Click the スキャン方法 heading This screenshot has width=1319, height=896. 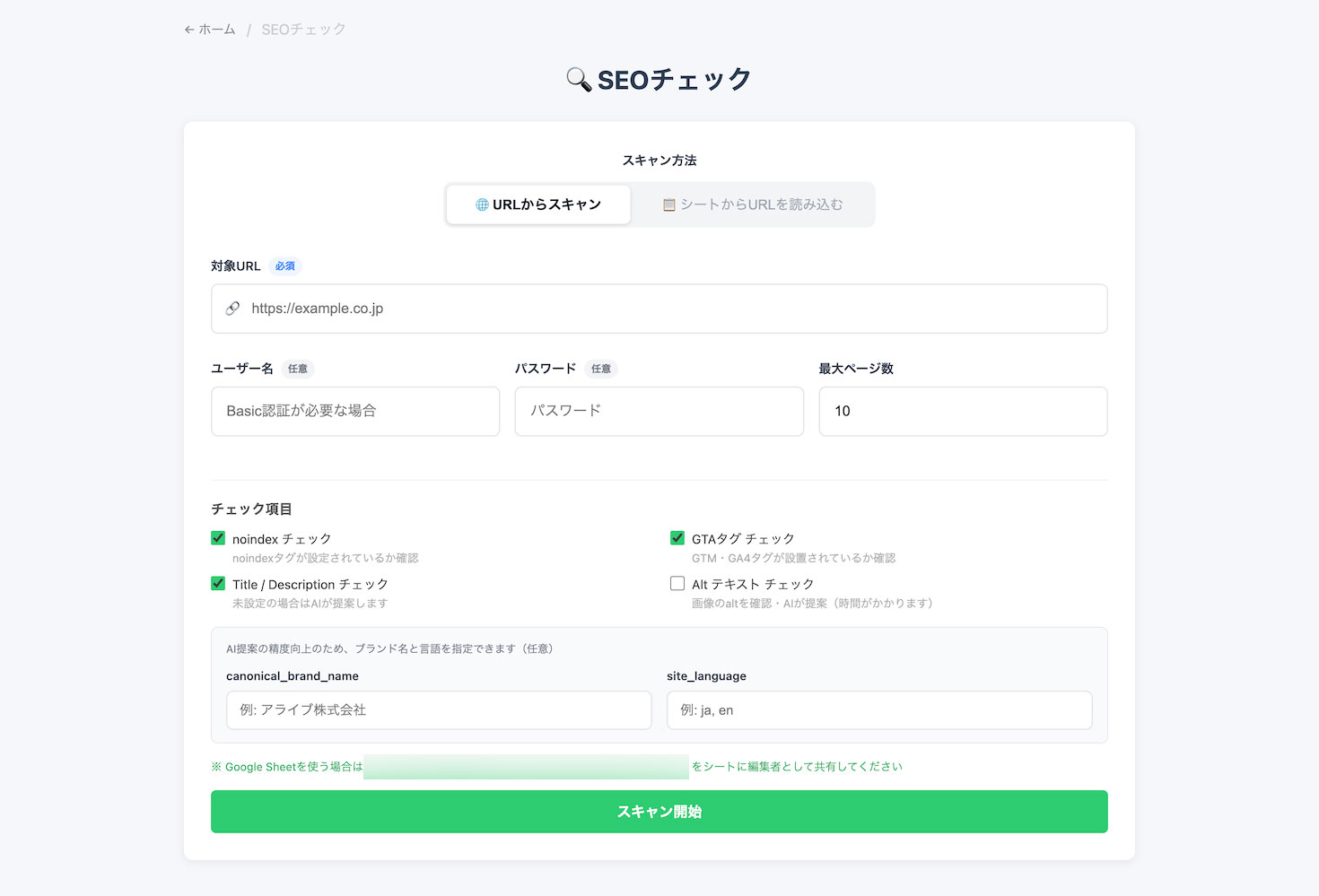tap(659, 161)
